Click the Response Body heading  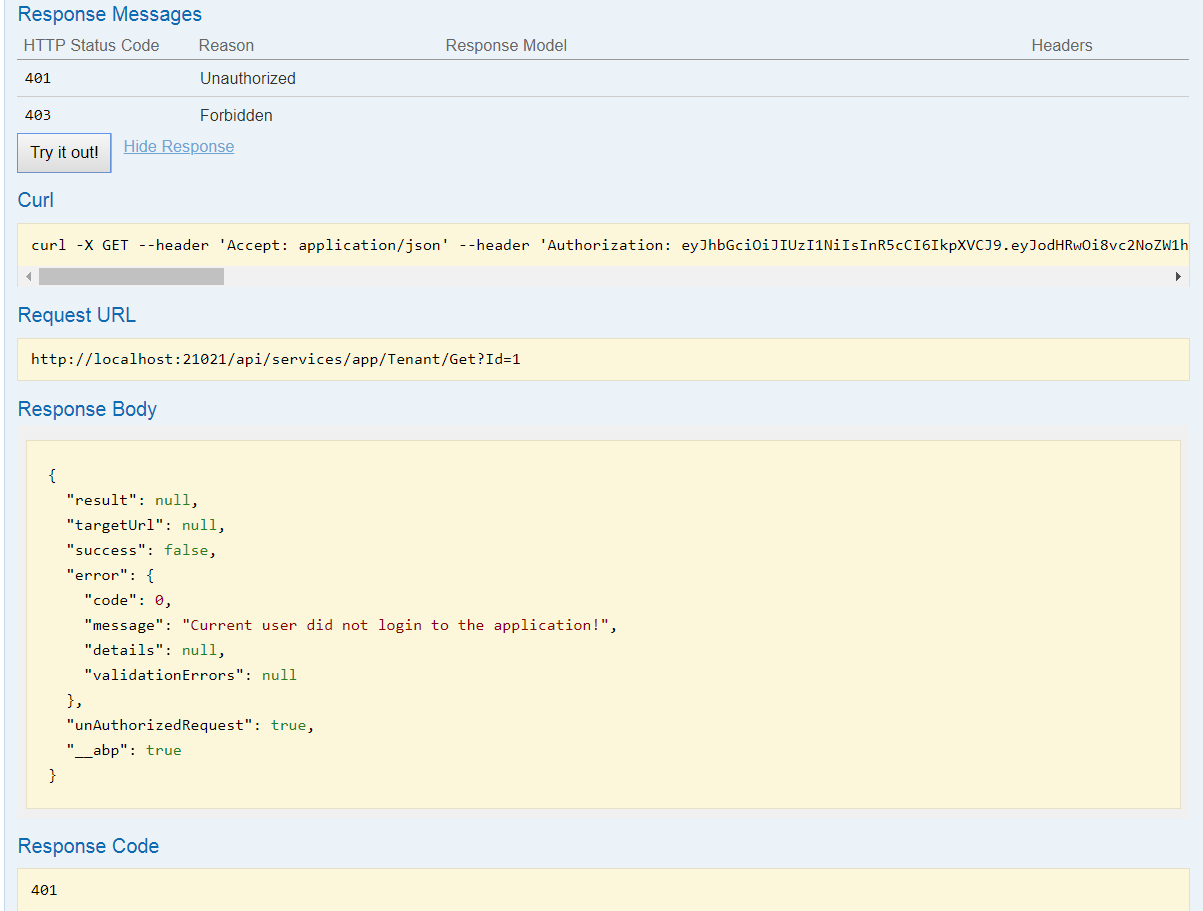tap(87, 409)
